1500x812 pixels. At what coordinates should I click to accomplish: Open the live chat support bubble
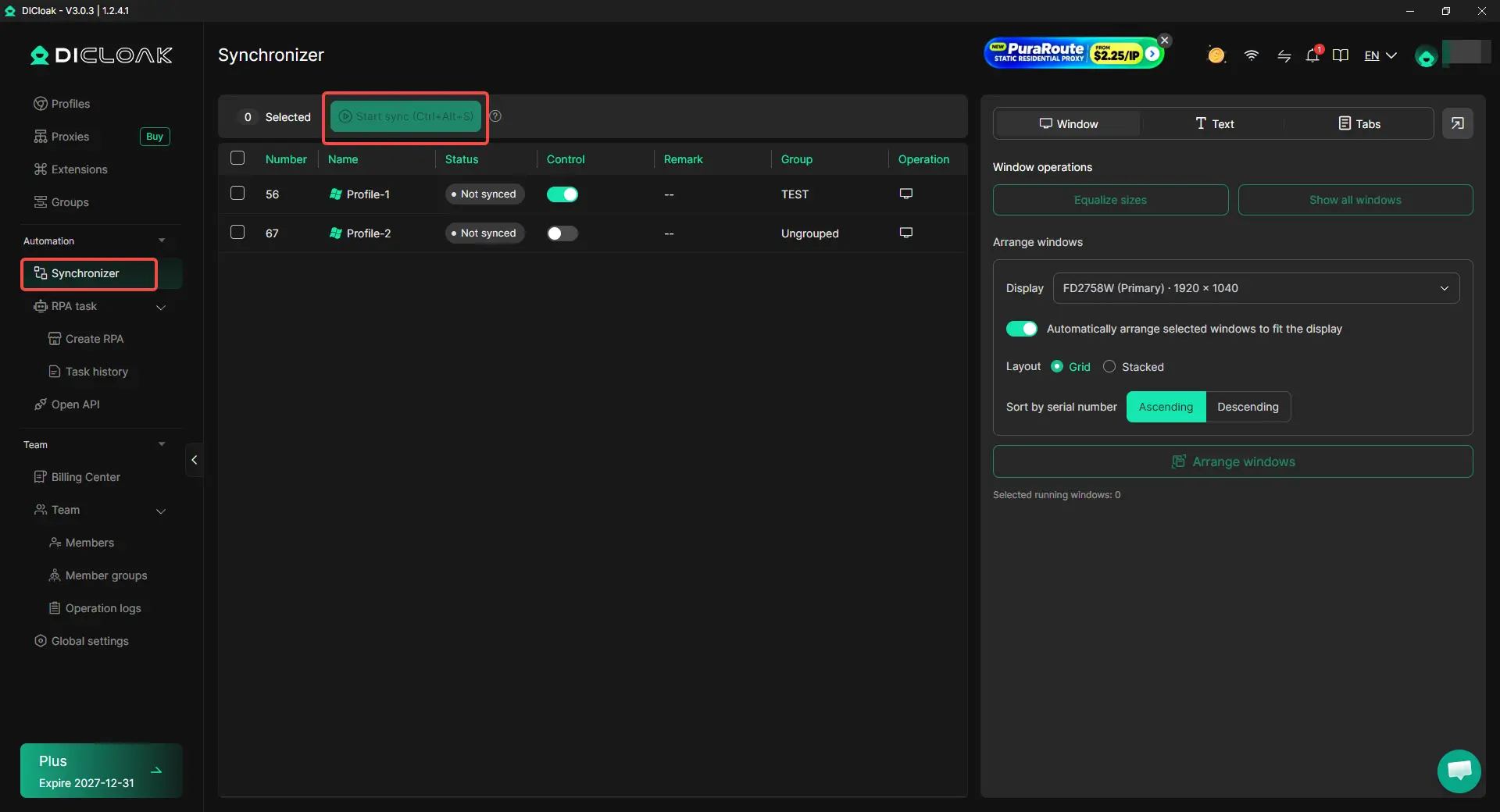1459,771
